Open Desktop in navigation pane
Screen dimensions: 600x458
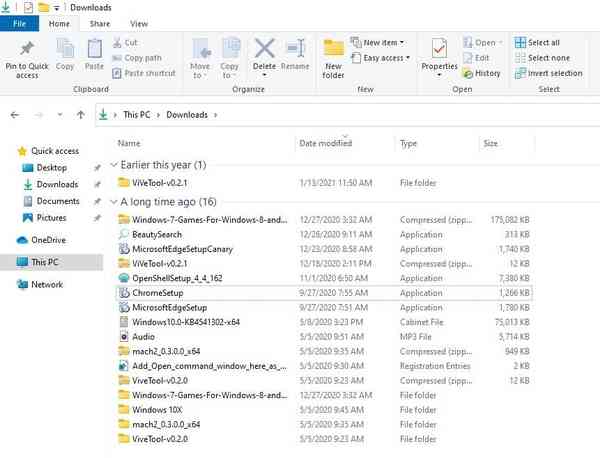point(45,168)
